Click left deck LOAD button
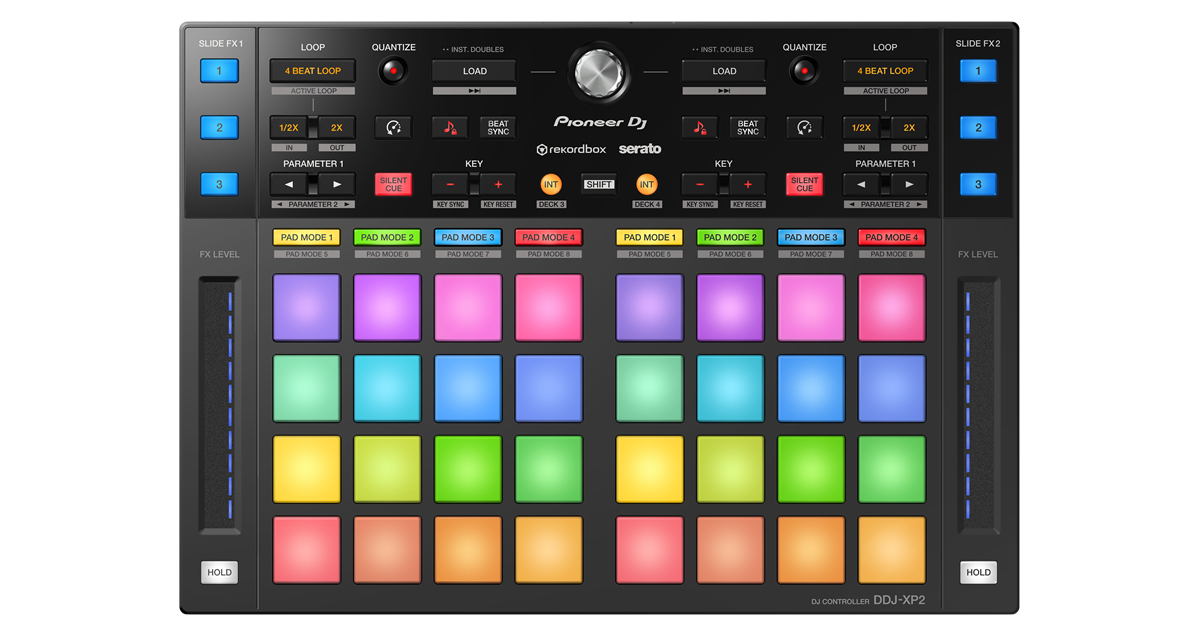This screenshot has width=1200, height=630. 474,71
